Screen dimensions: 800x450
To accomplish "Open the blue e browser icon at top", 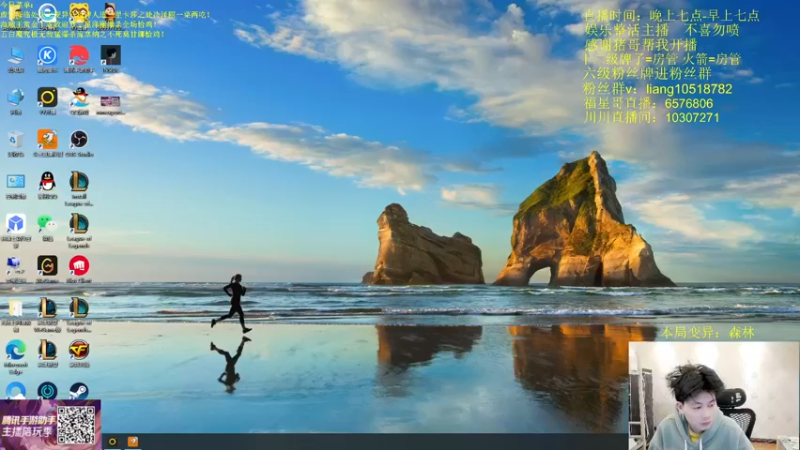I will [x=47, y=12].
